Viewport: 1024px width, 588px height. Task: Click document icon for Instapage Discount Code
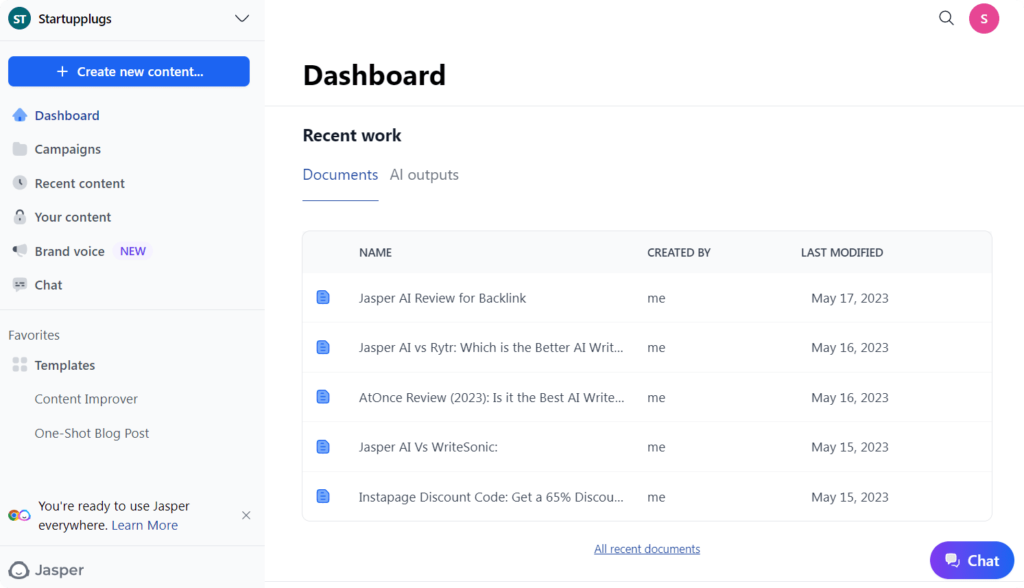pos(323,496)
